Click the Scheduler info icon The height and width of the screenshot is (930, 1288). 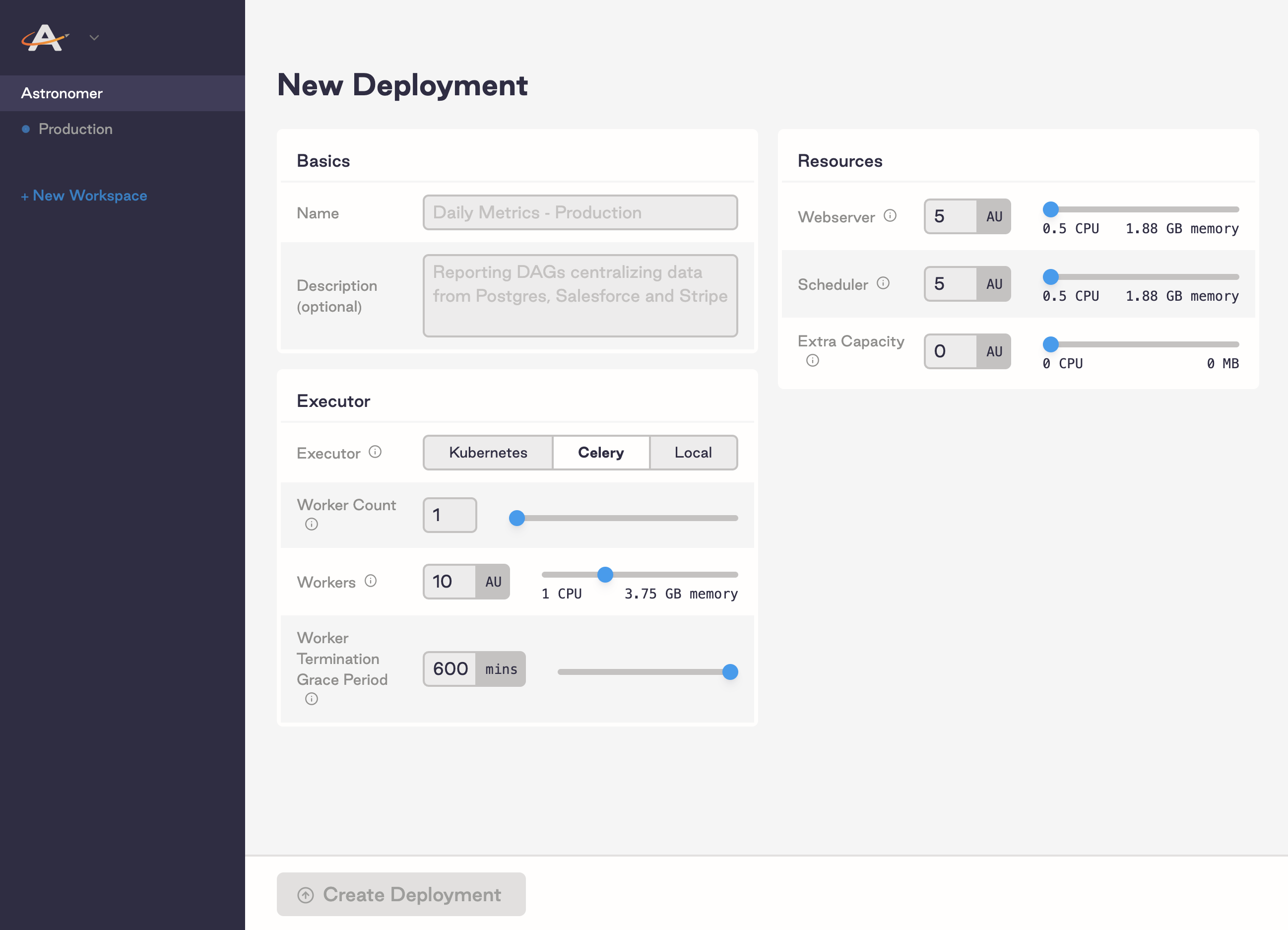(883, 283)
